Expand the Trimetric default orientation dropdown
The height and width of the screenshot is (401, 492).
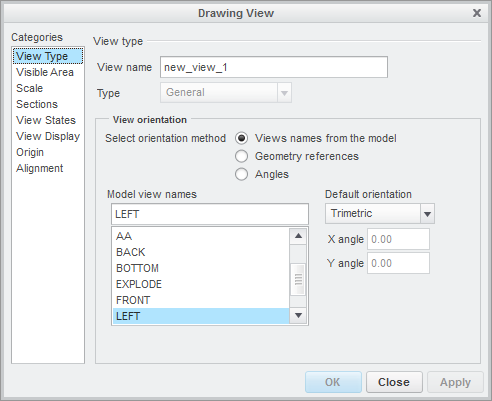pos(427,214)
